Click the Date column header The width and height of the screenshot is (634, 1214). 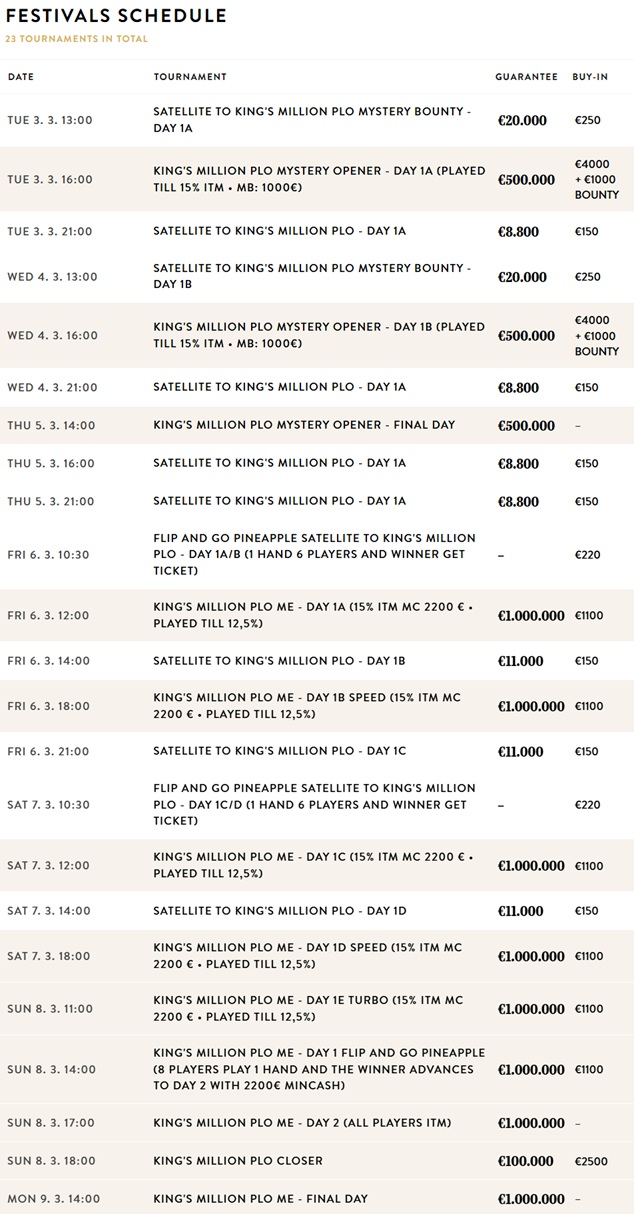[x=21, y=77]
